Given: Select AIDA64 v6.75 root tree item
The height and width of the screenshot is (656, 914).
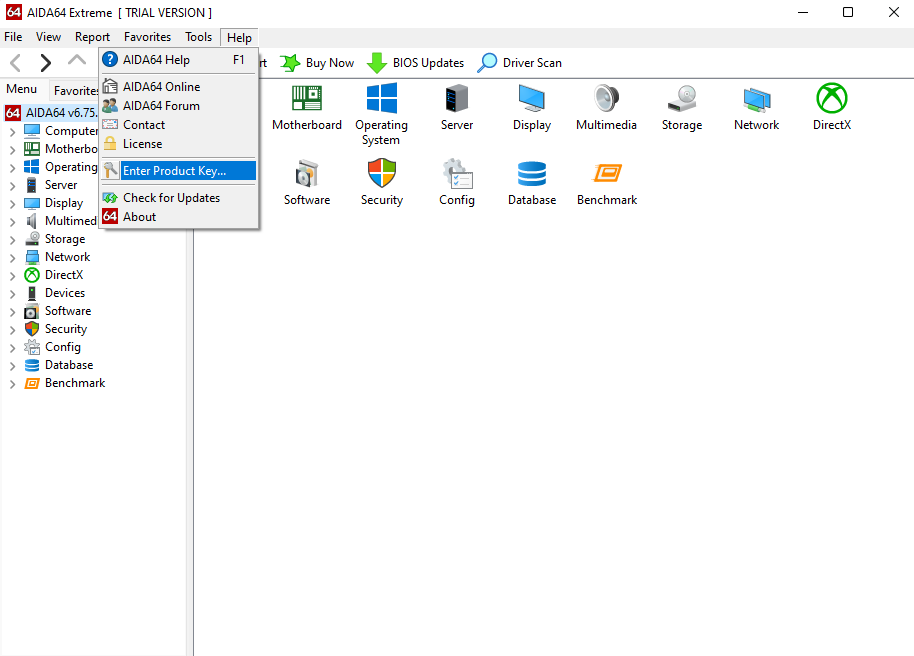Looking at the screenshot, I should 51,113.
